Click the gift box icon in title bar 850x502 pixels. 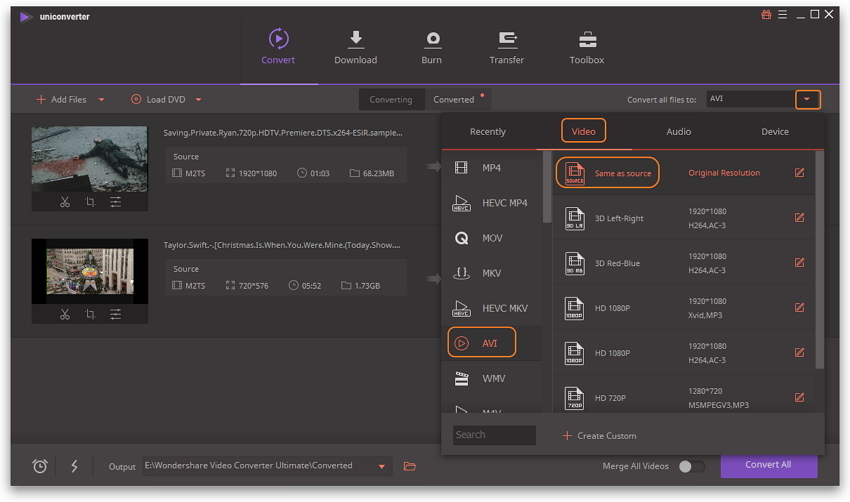tap(766, 15)
